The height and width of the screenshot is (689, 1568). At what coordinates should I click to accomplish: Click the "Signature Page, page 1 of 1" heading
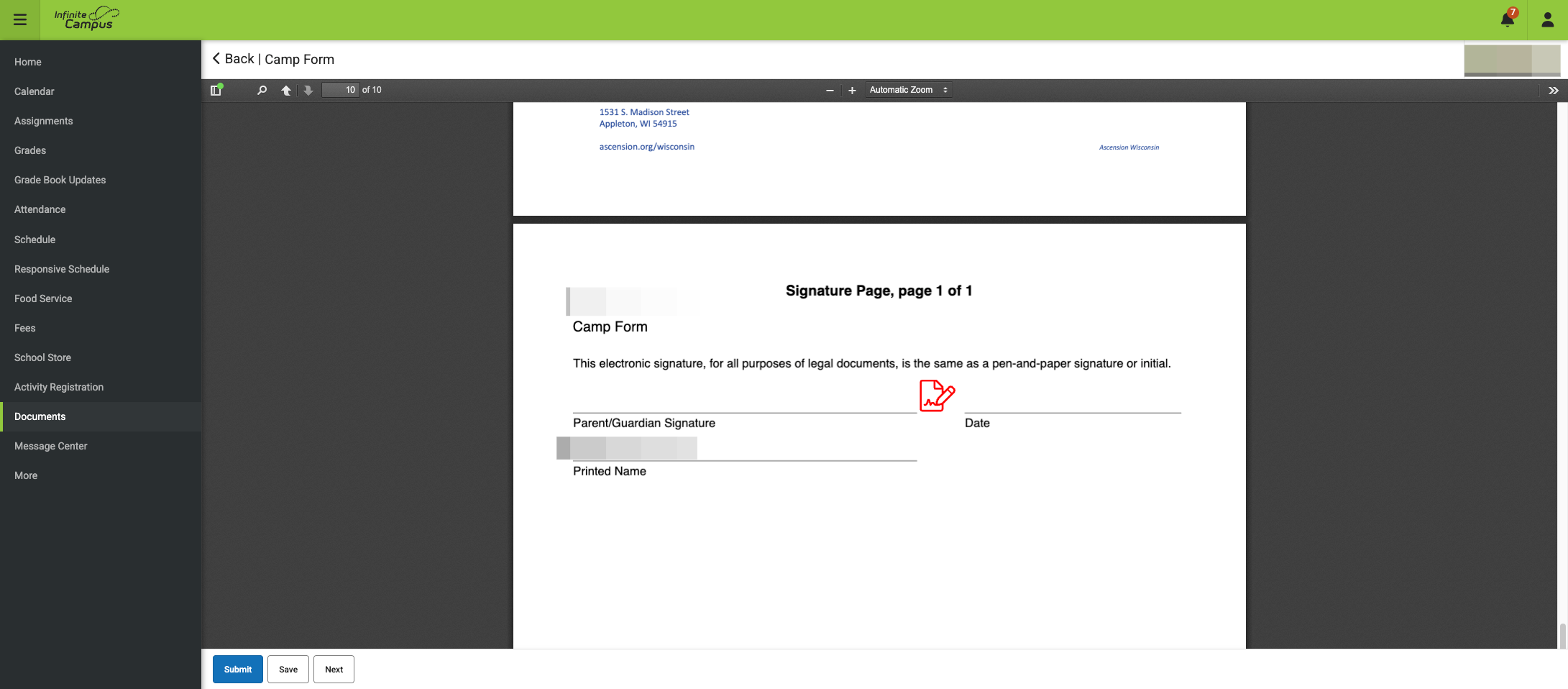tap(879, 291)
